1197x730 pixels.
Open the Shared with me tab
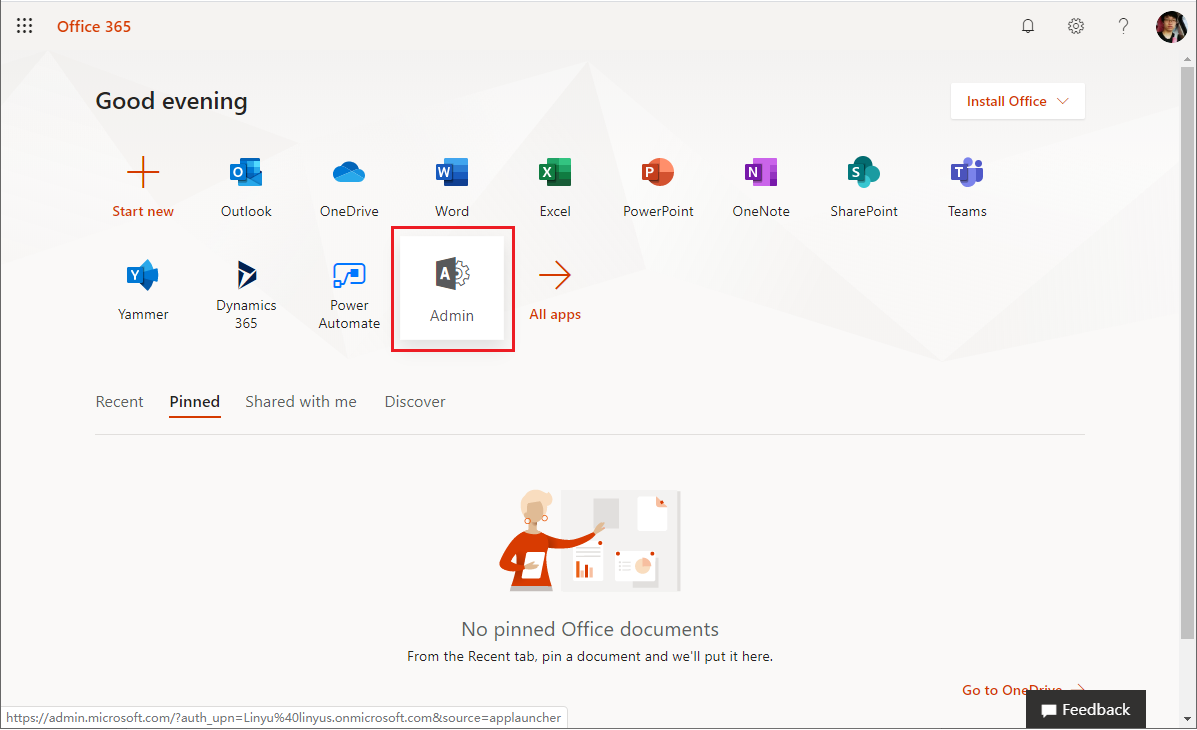tap(301, 402)
